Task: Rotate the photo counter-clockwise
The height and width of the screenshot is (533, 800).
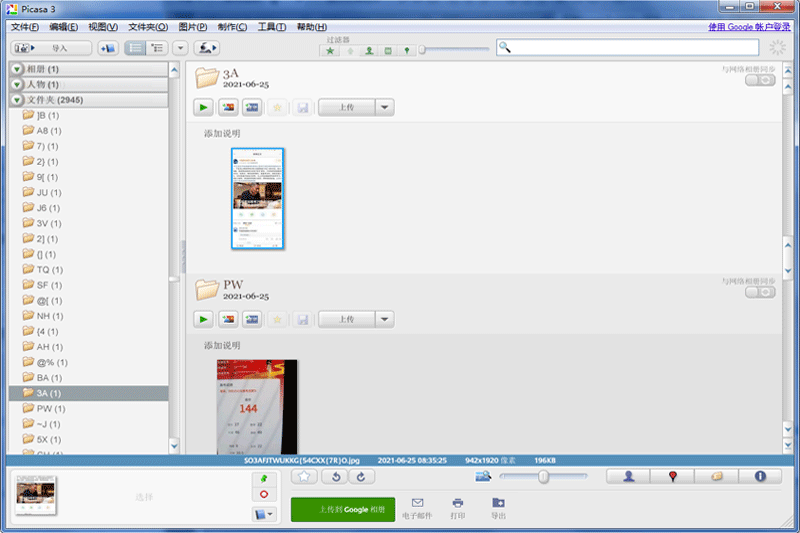Action: click(337, 477)
